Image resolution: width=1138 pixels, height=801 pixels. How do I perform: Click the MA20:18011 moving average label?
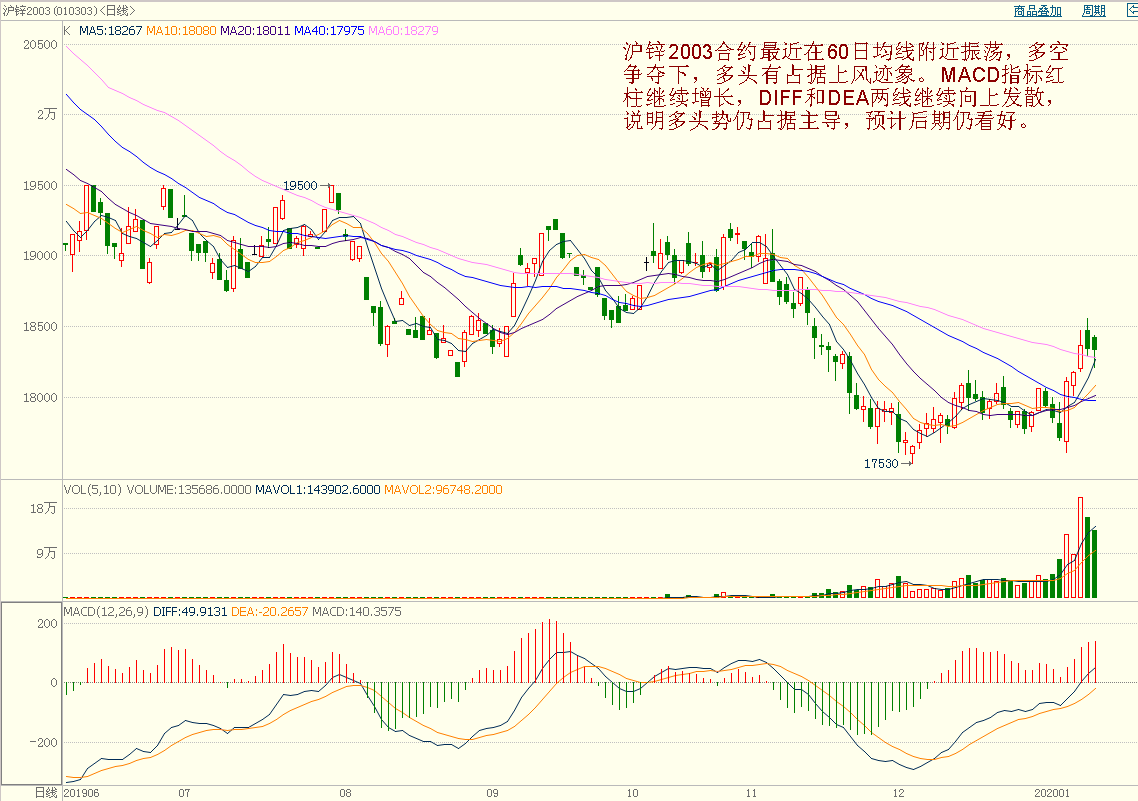(x=255, y=31)
